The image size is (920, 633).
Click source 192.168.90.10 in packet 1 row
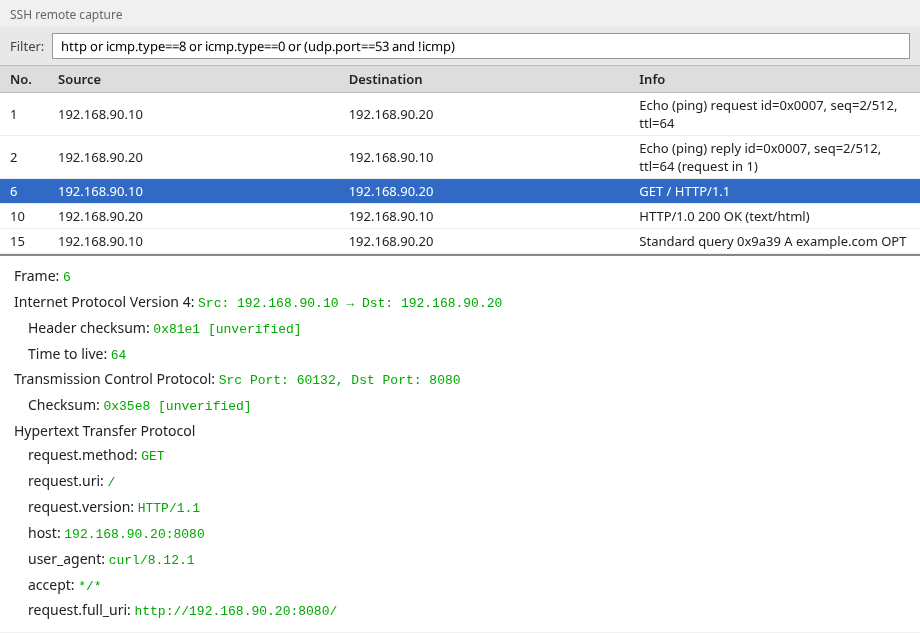click(100, 114)
